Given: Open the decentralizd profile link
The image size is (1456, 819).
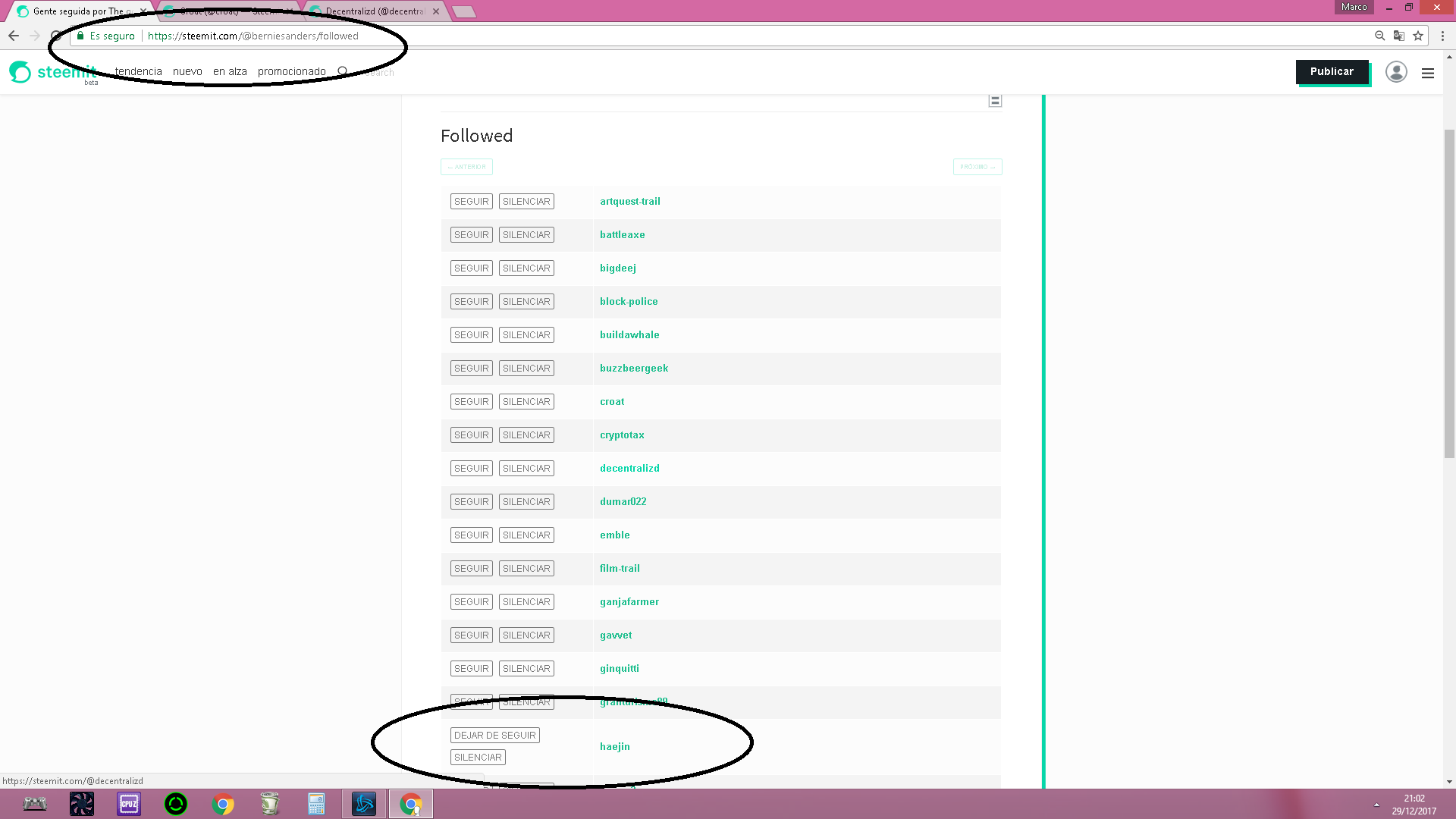Looking at the screenshot, I should 629,469.
